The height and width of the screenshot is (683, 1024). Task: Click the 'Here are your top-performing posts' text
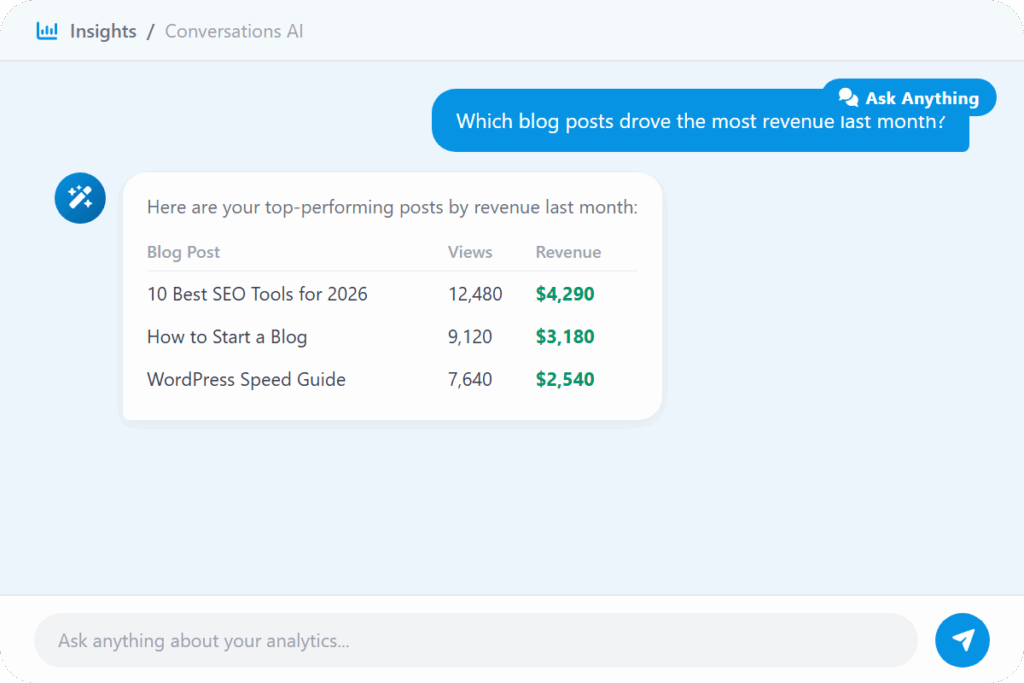click(392, 207)
